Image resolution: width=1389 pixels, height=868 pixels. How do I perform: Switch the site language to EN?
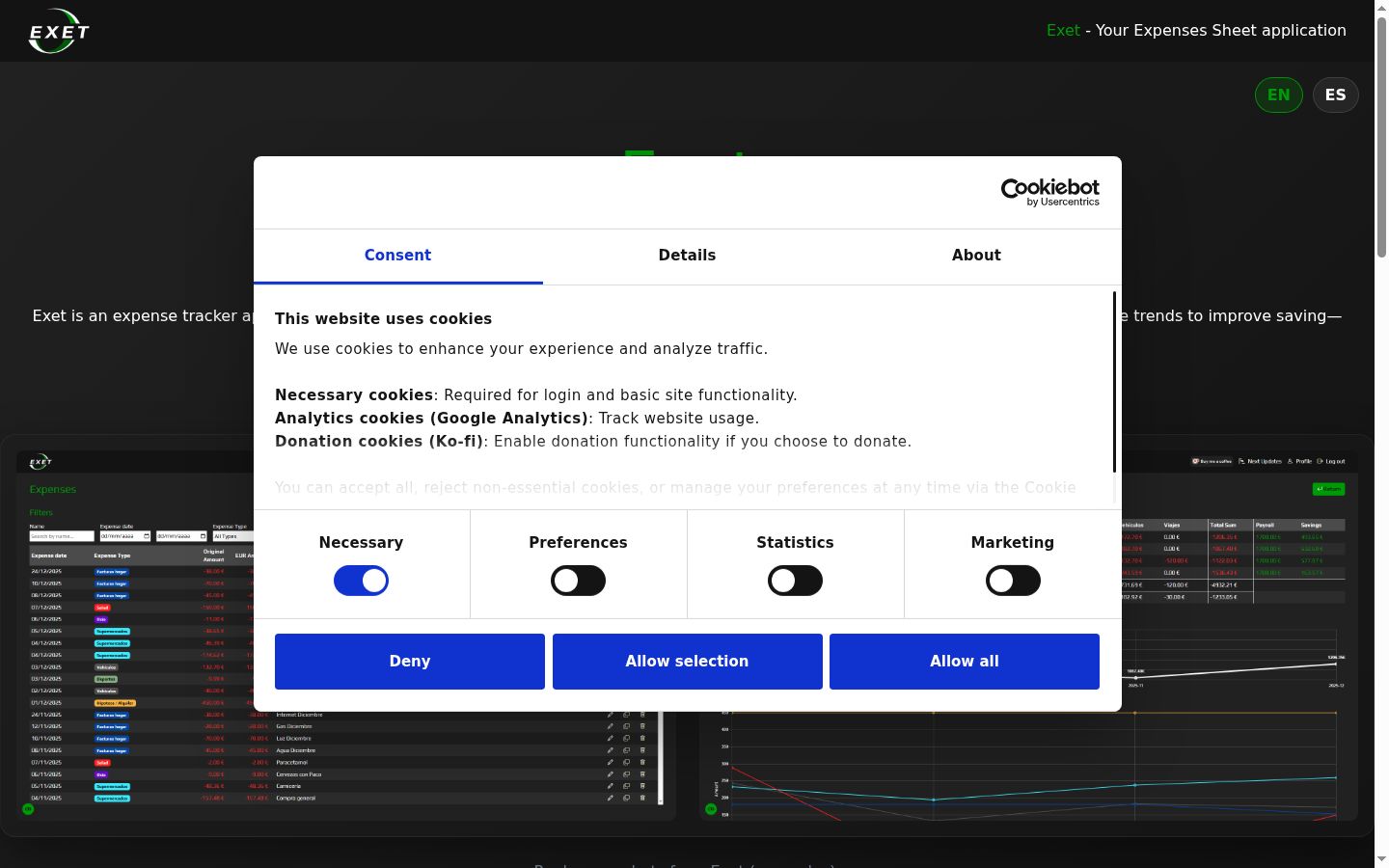point(1279,95)
